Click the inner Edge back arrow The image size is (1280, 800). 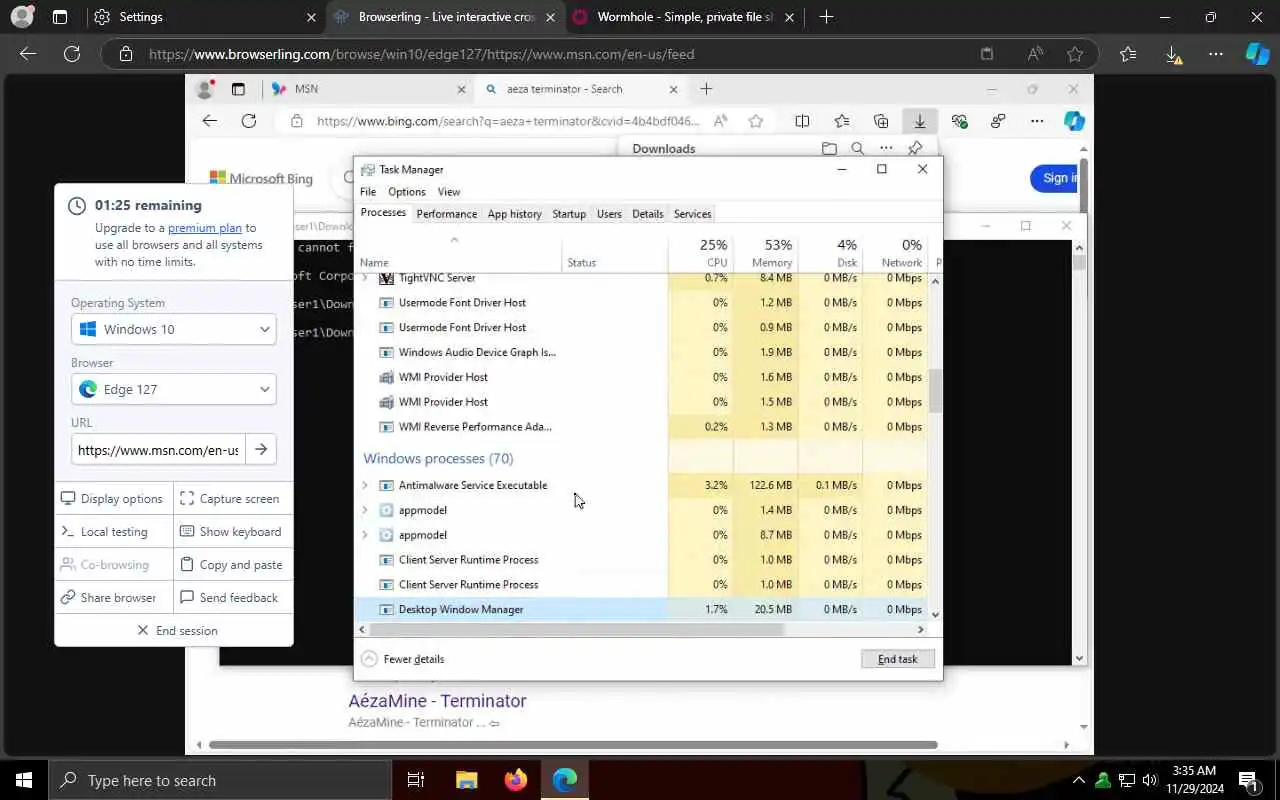tap(209, 121)
